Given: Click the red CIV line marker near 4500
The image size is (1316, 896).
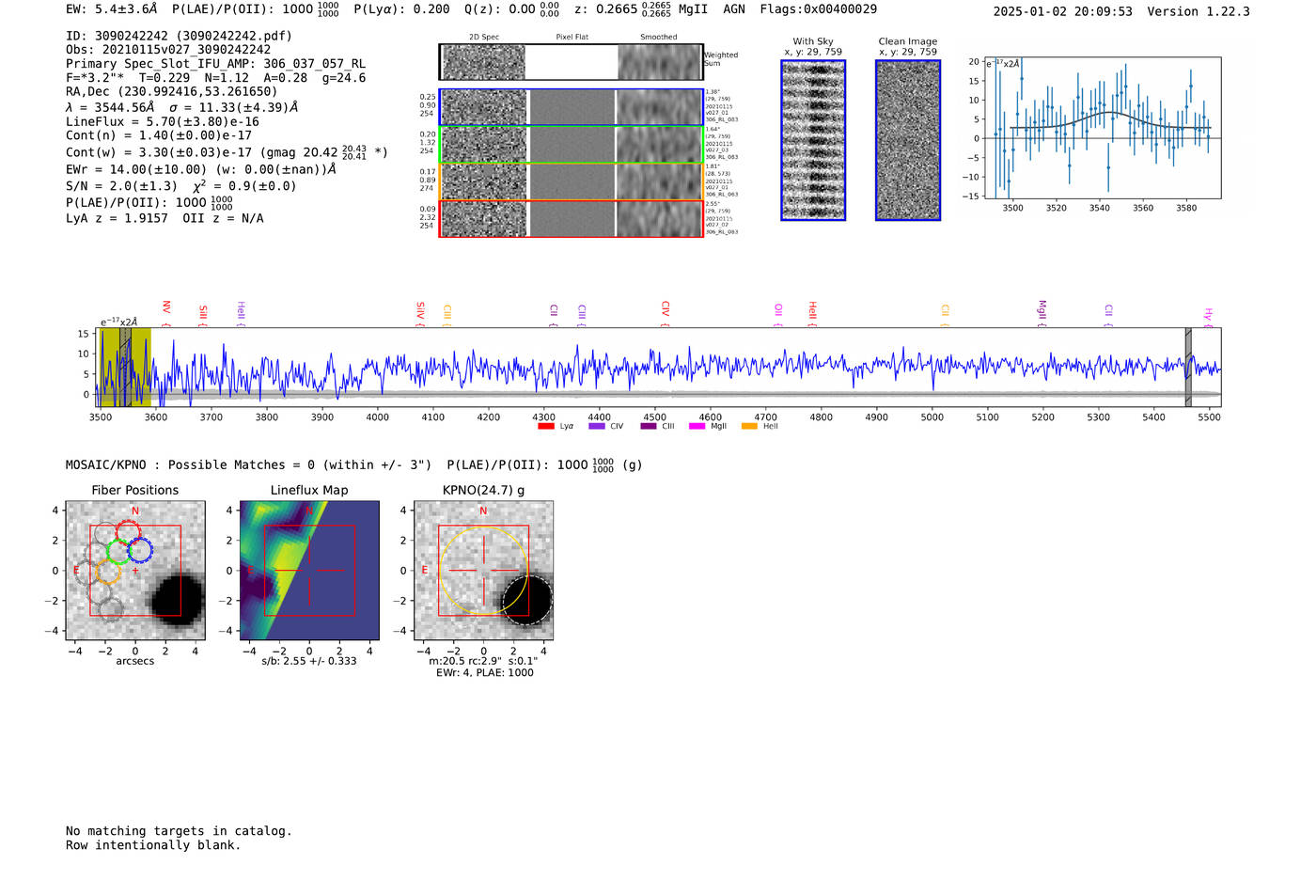Looking at the screenshot, I should [x=665, y=311].
